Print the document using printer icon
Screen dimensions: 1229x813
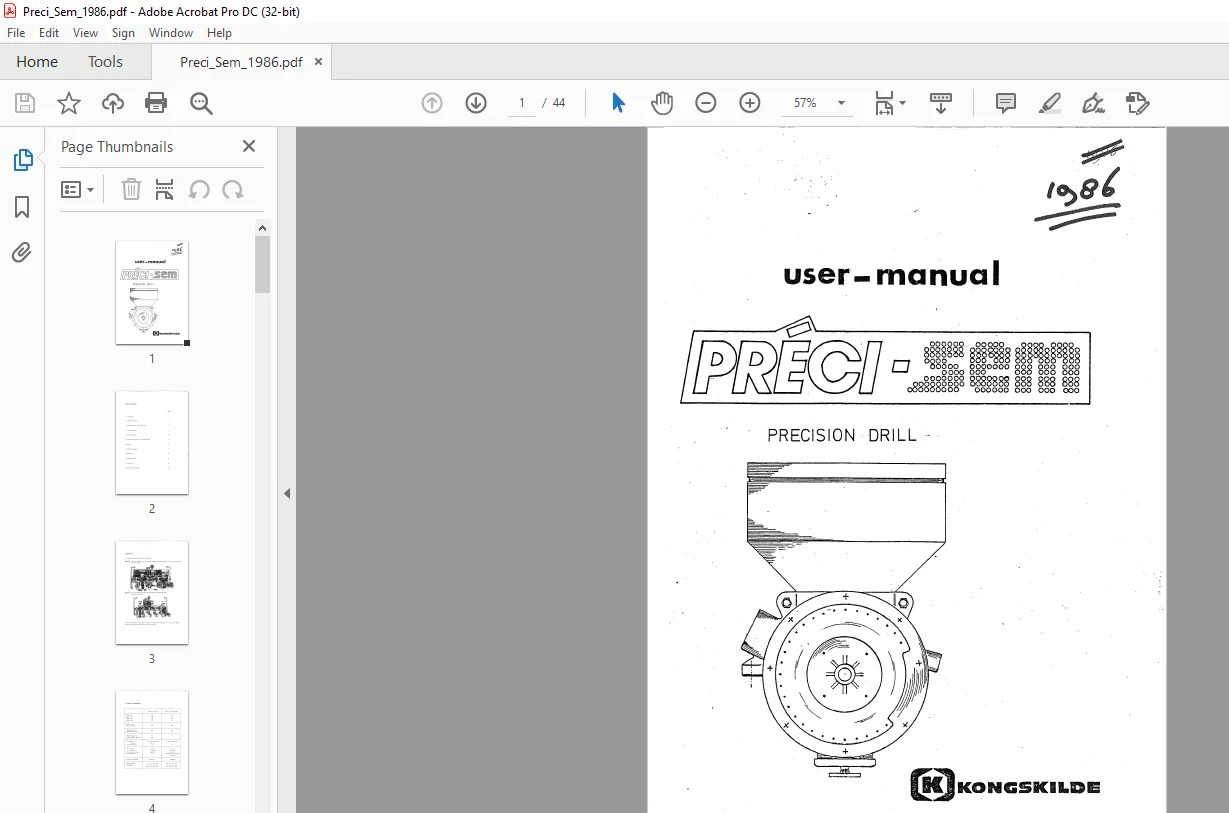pyautogui.click(x=156, y=103)
